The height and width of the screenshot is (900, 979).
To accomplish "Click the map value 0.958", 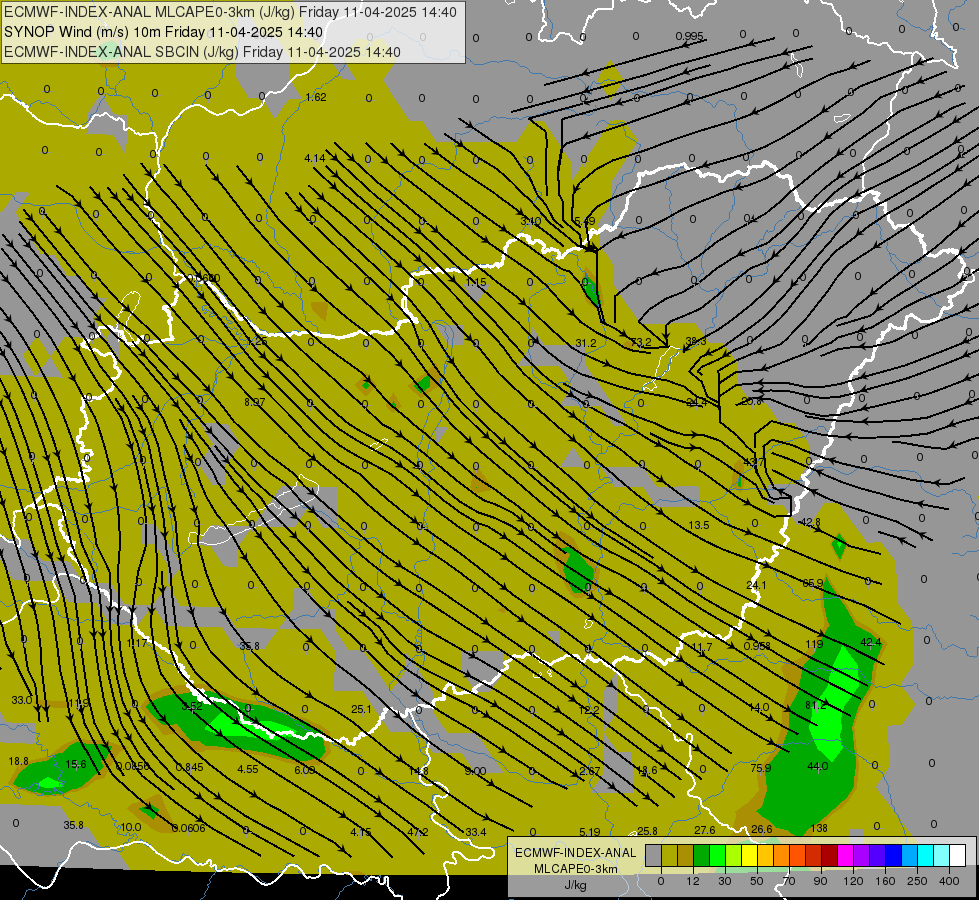I will click(x=757, y=646).
